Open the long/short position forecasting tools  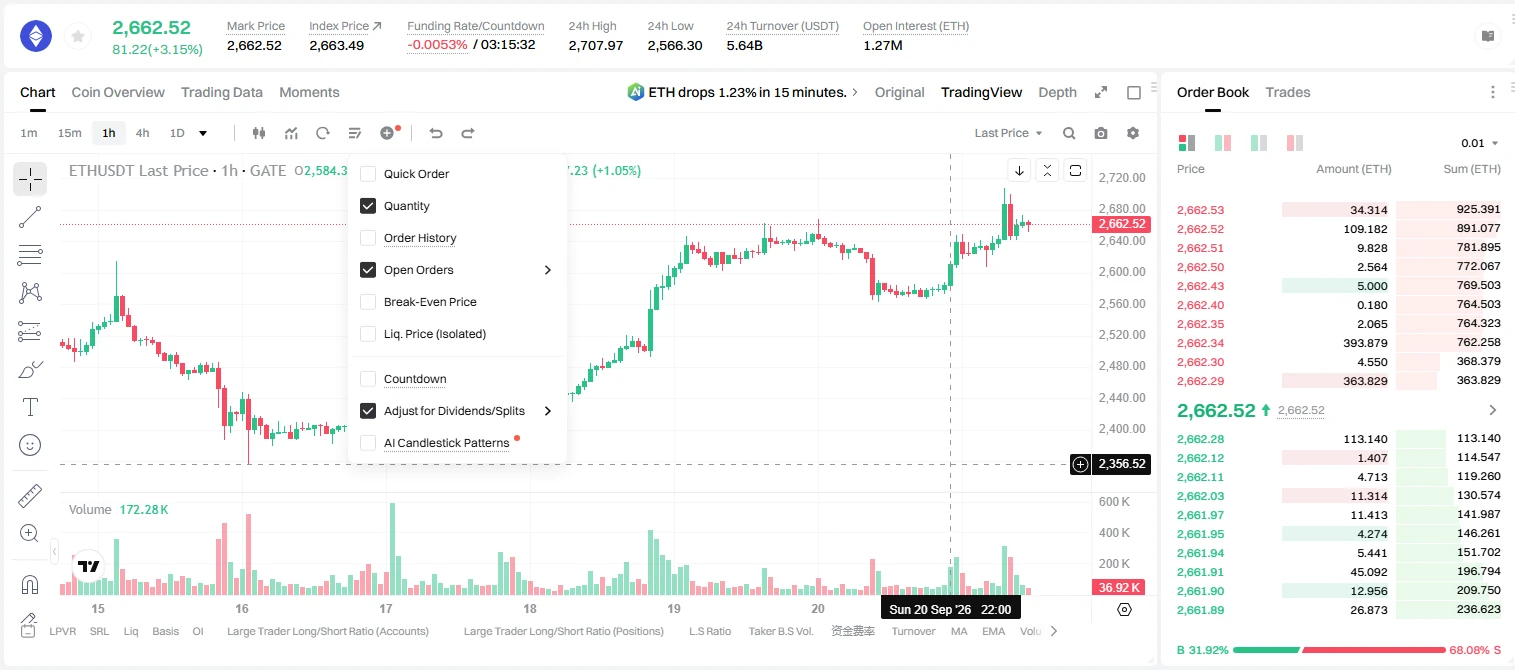pos(30,331)
